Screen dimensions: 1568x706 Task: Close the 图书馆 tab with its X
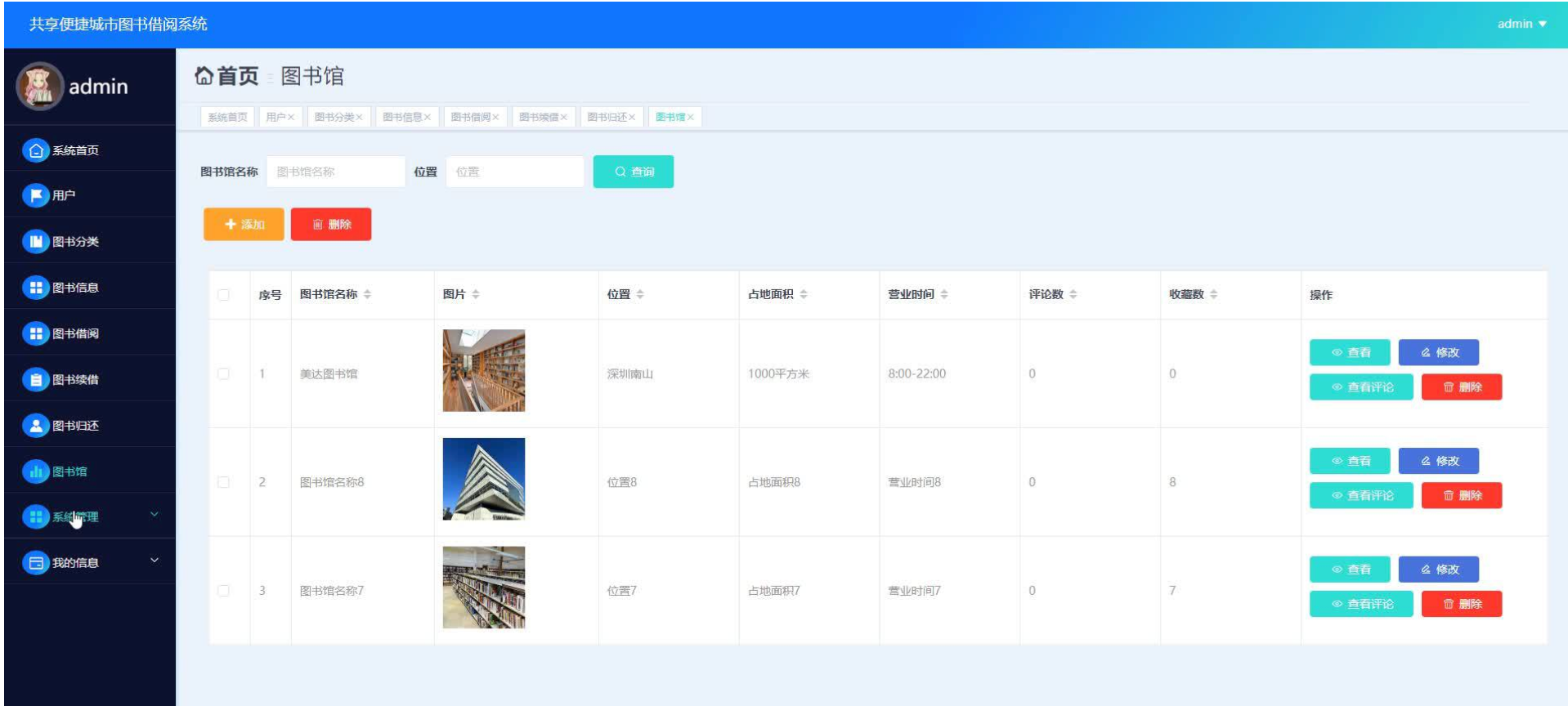click(690, 118)
